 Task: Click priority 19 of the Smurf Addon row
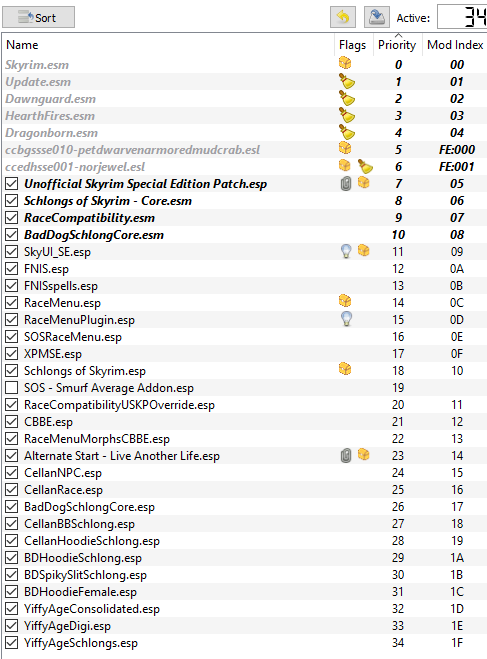click(398, 387)
